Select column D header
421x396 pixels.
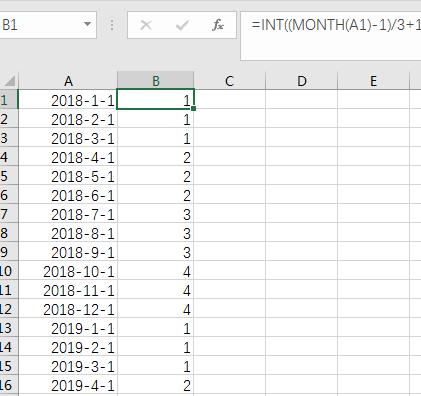pos(302,81)
